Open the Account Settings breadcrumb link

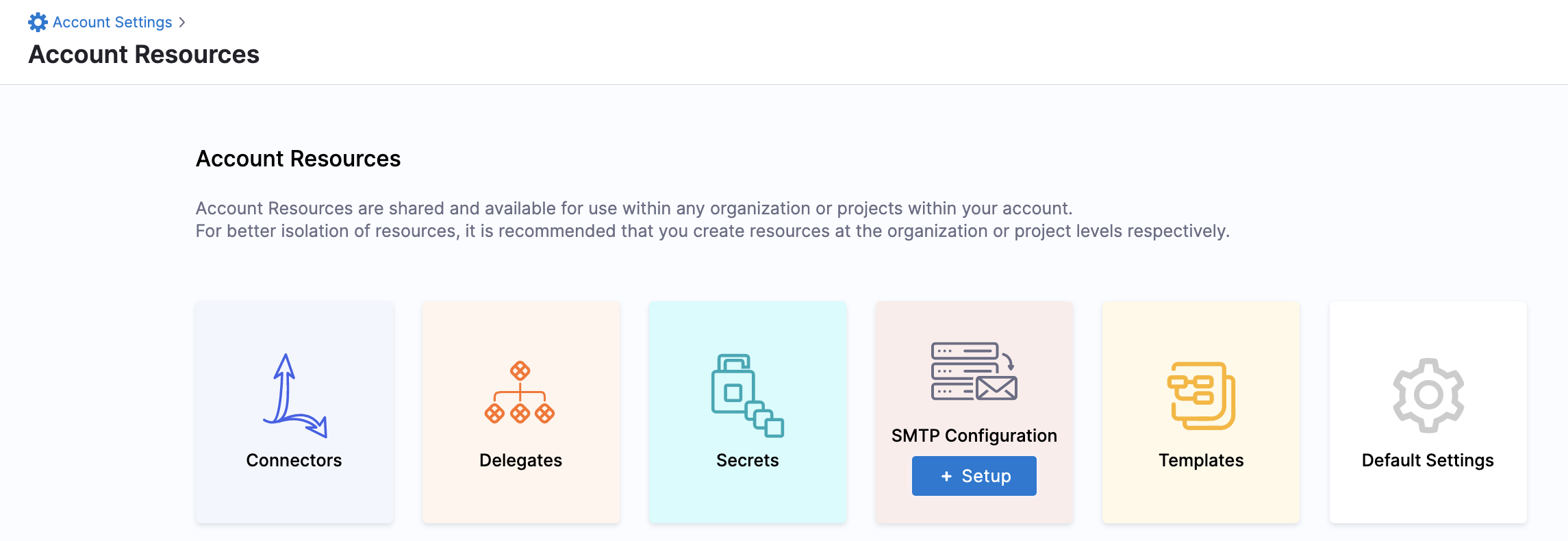112,23
